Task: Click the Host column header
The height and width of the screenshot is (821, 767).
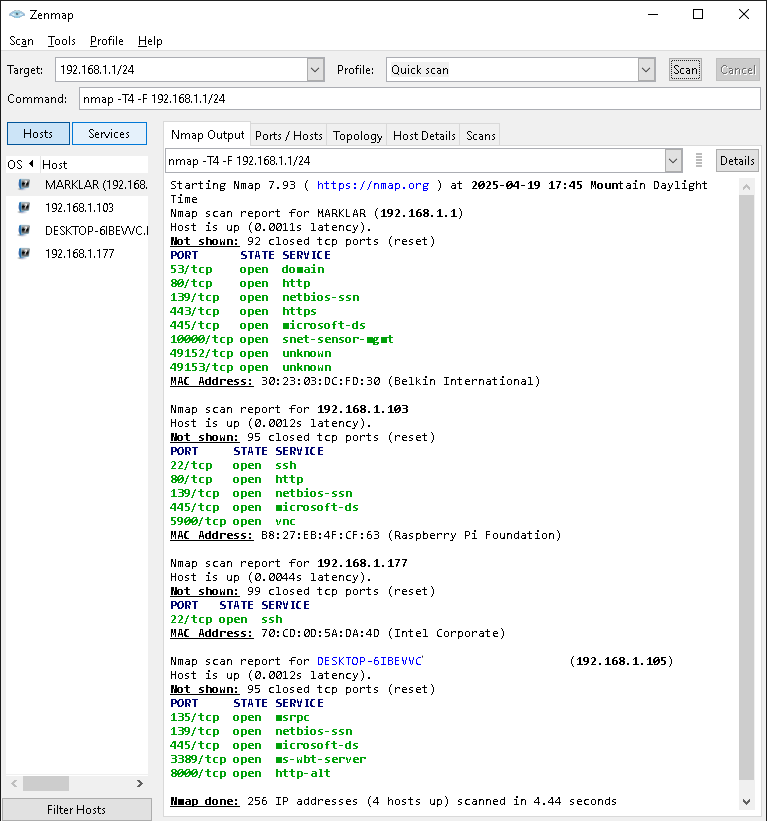Action: pos(93,164)
